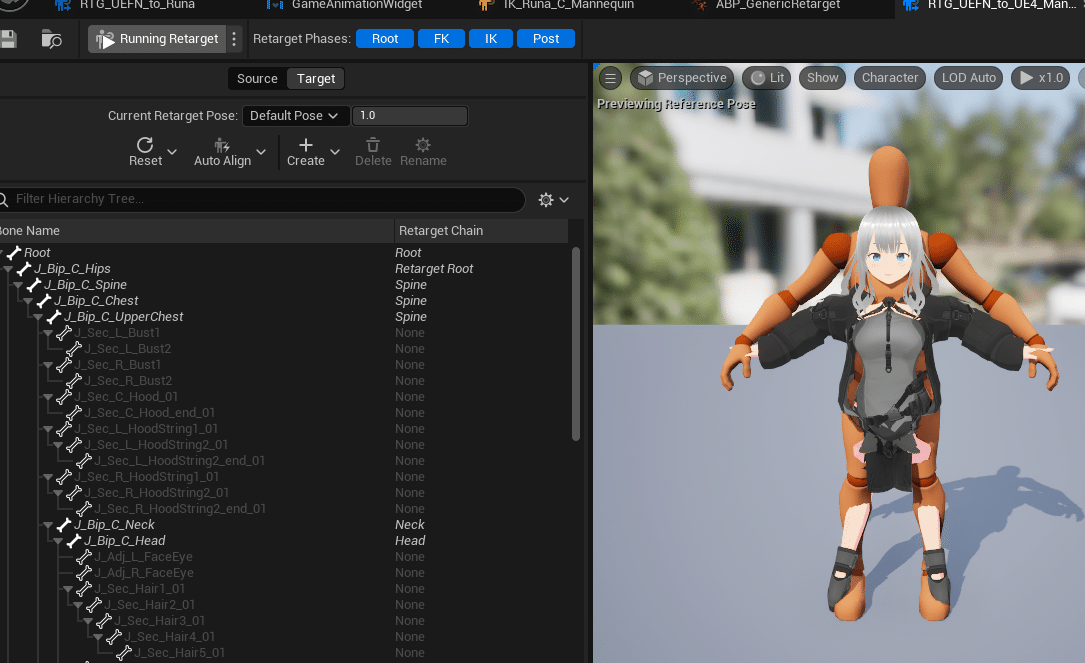Open the Current Retarget Pose dropdown
This screenshot has width=1085, height=663.
tap(296, 115)
